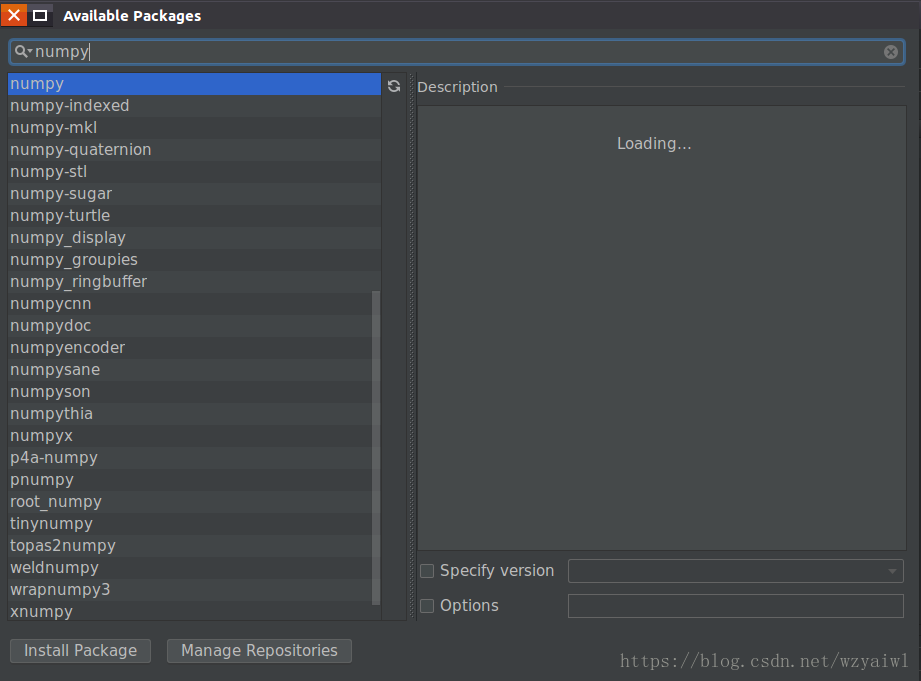The height and width of the screenshot is (681, 921).
Task: Select numpy-stl package
Action: click(x=194, y=172)
